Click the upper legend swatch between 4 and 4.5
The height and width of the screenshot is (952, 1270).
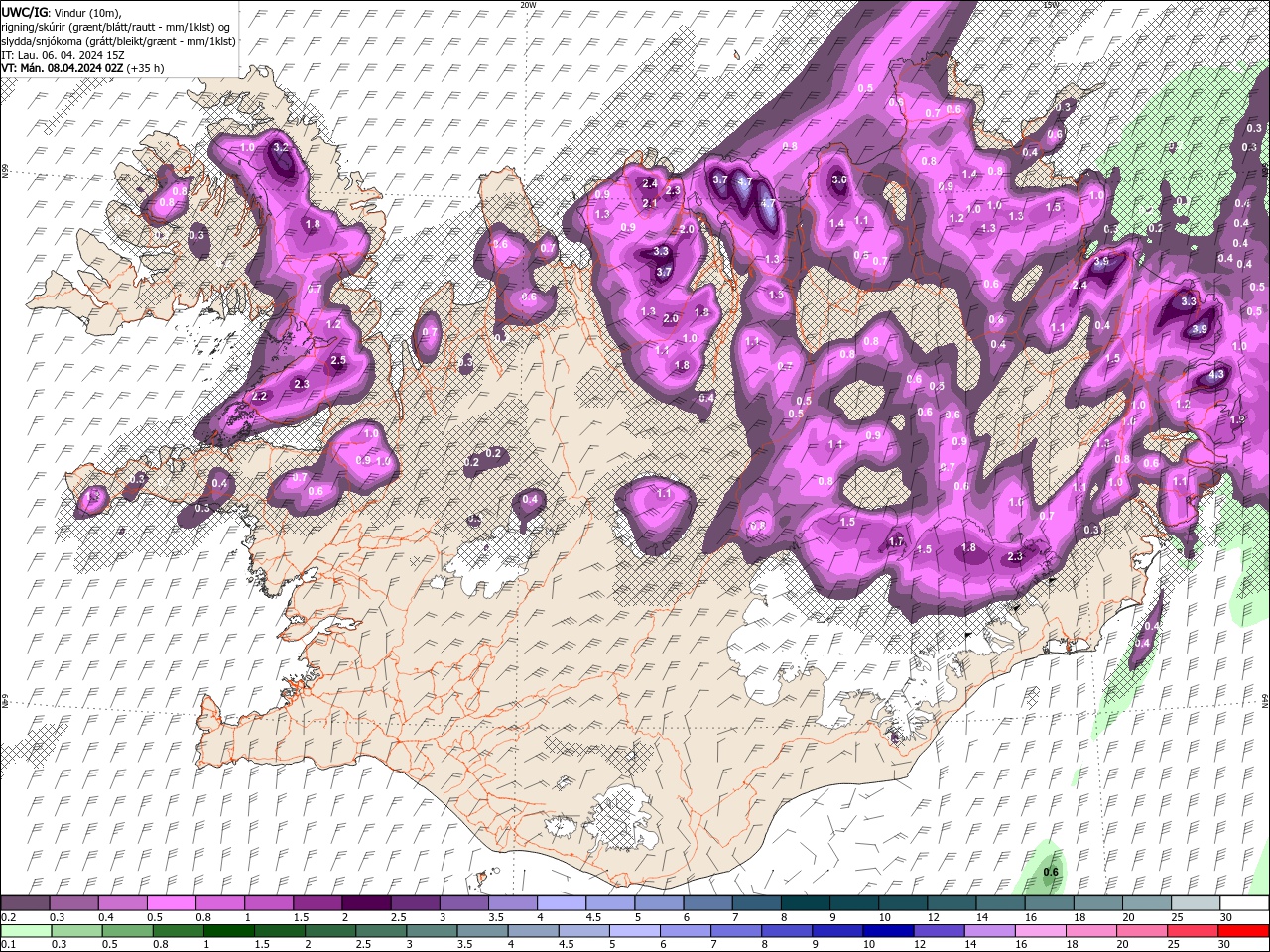point(562,903)
